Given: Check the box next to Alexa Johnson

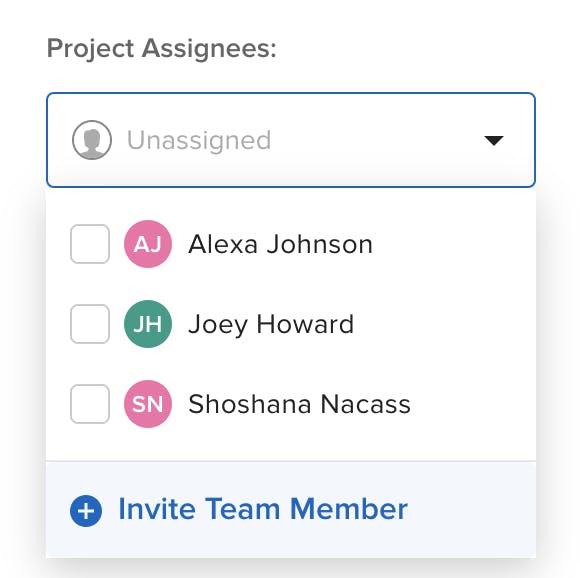Looking at the screenshot, I should coord(90,244).
